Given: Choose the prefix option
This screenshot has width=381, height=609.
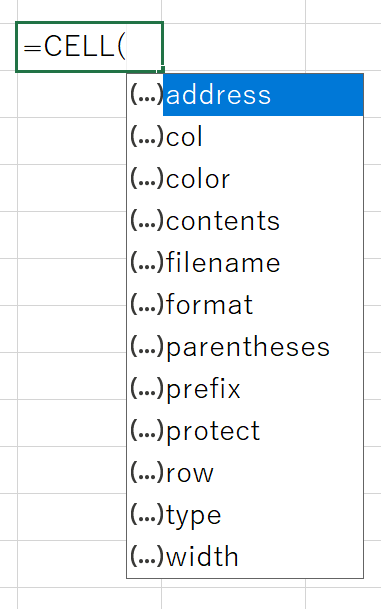Looking at the screenshot, I should pos(245,389).
